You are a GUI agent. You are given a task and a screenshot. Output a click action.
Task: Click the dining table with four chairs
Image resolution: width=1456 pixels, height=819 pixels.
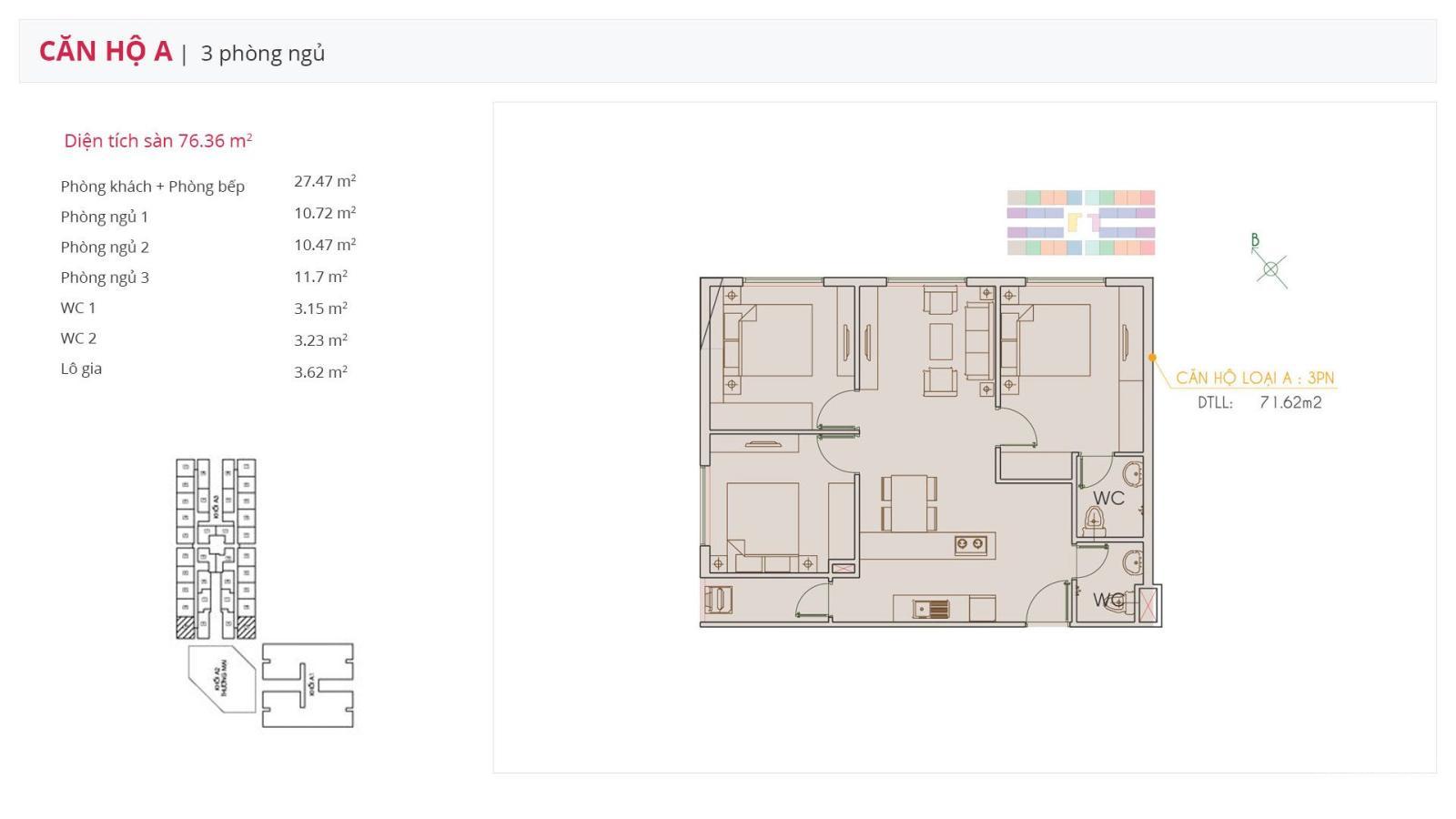click(908, 502)
